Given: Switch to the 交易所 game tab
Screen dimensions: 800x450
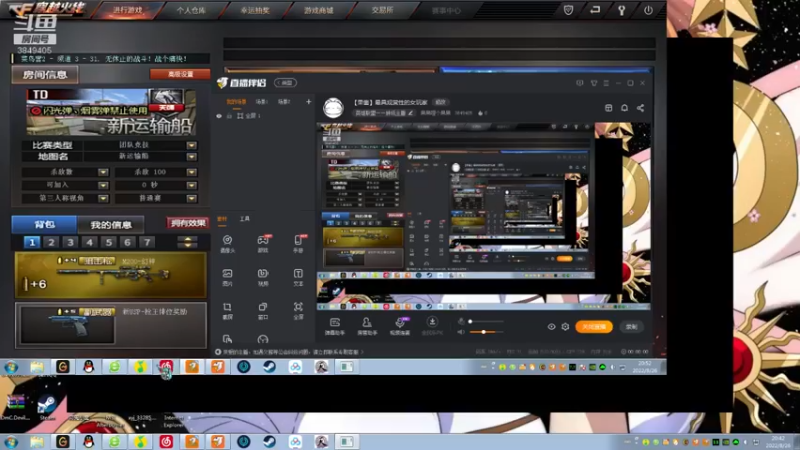Looking at the screenshot, I should click(x=382, y=10).
